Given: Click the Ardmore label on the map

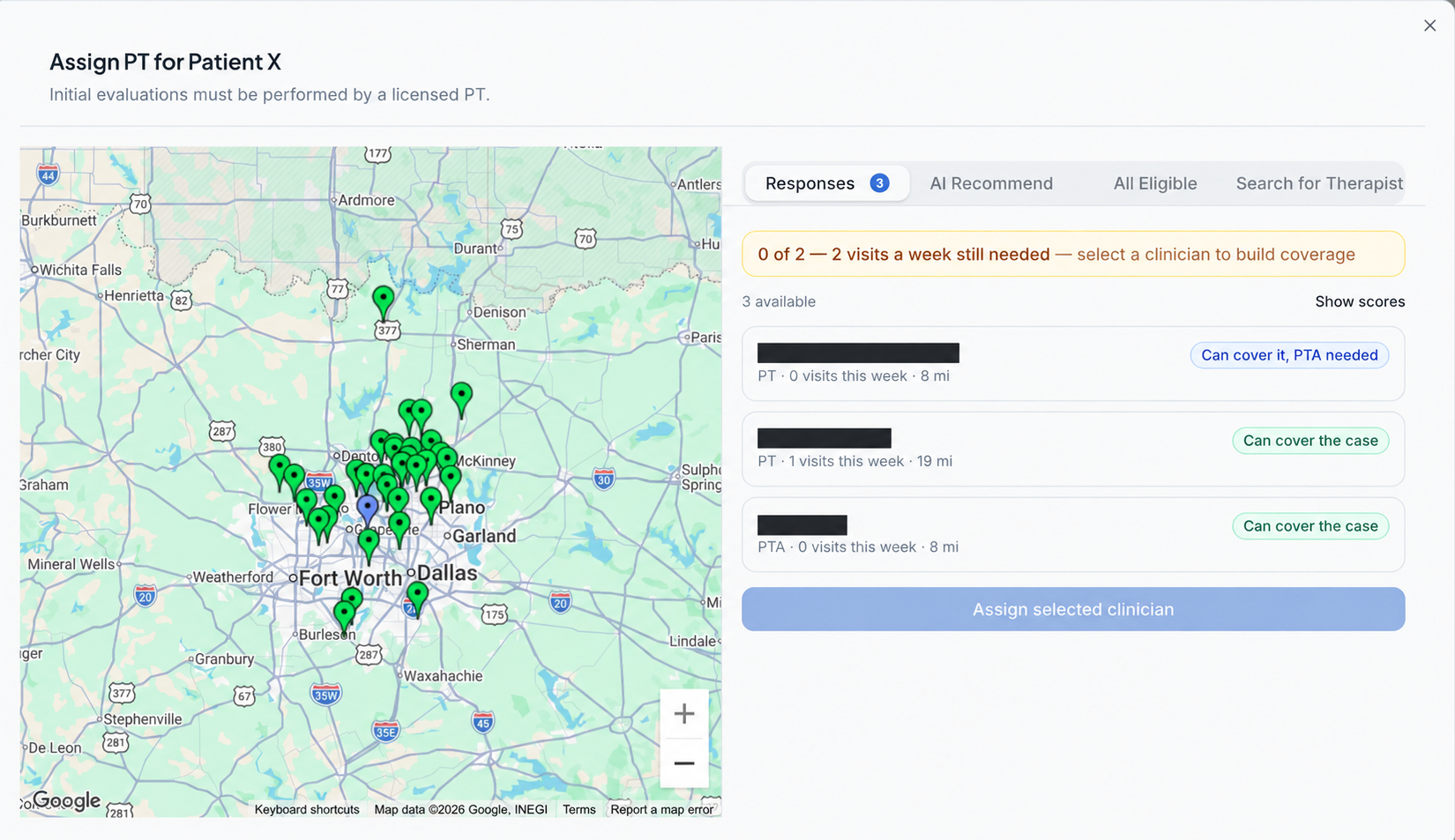Looking at the screenshot, I should [367, 200].
